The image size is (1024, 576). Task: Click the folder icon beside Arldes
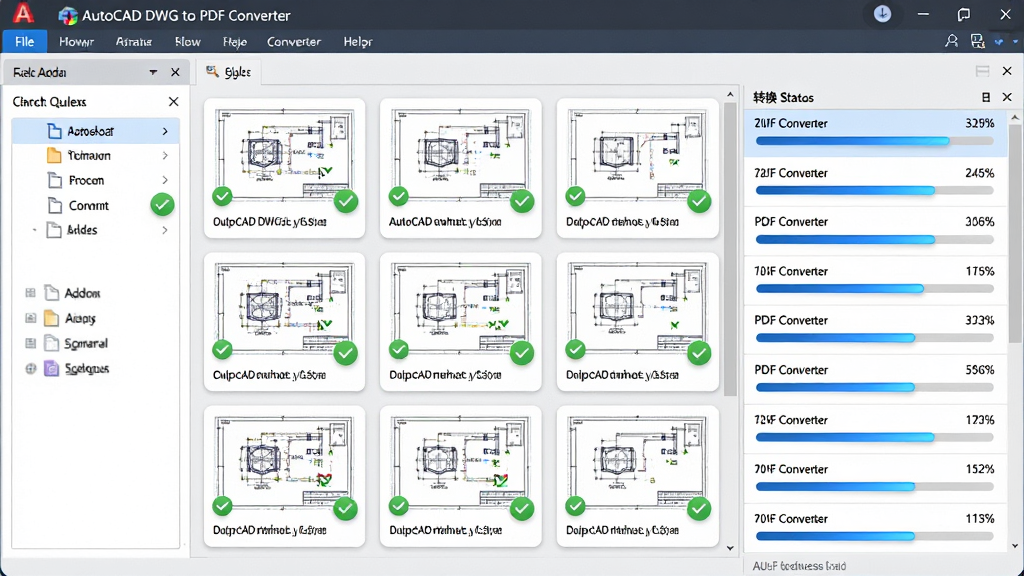pyautogui.click(x=54, y=230)
